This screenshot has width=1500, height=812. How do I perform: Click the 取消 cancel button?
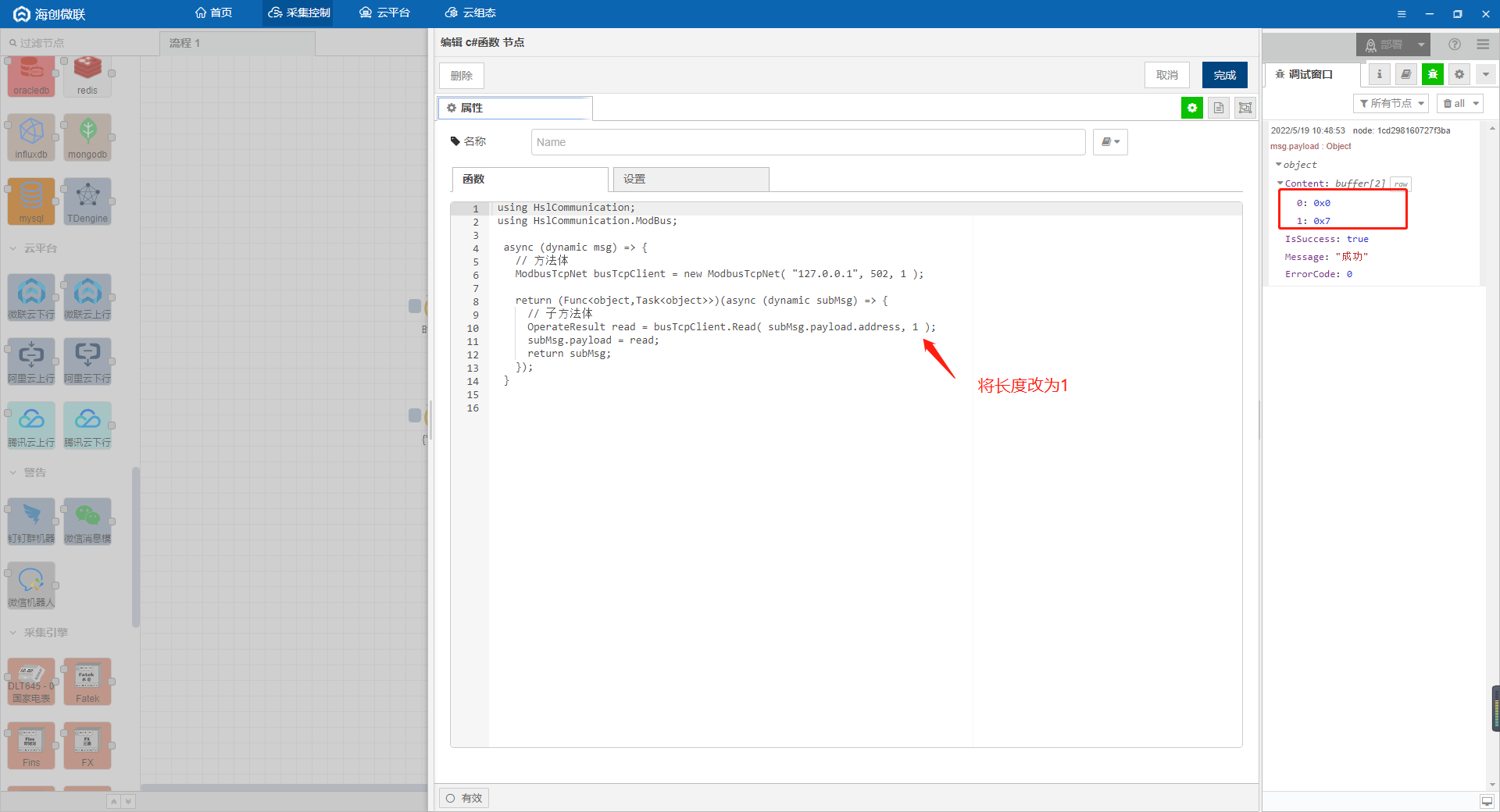tap(1167, 75)
